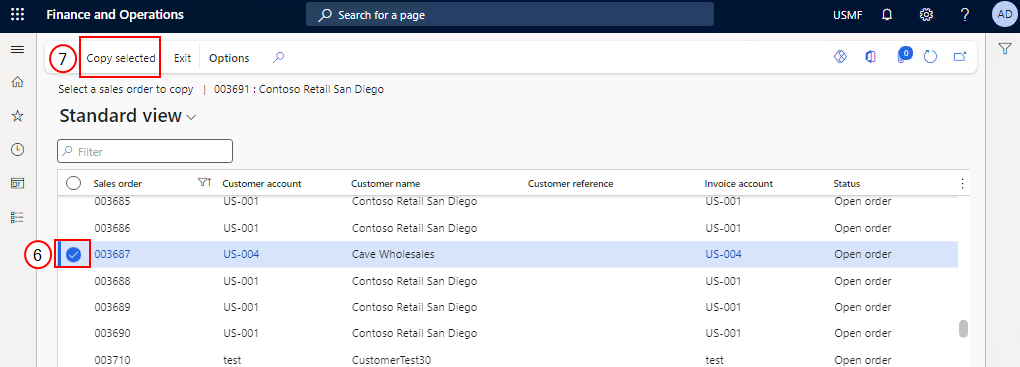Viewport: 1020px width, 367px height.
Task: Expand the navigation pane hamburger menu
Action: tap(18, 49)
